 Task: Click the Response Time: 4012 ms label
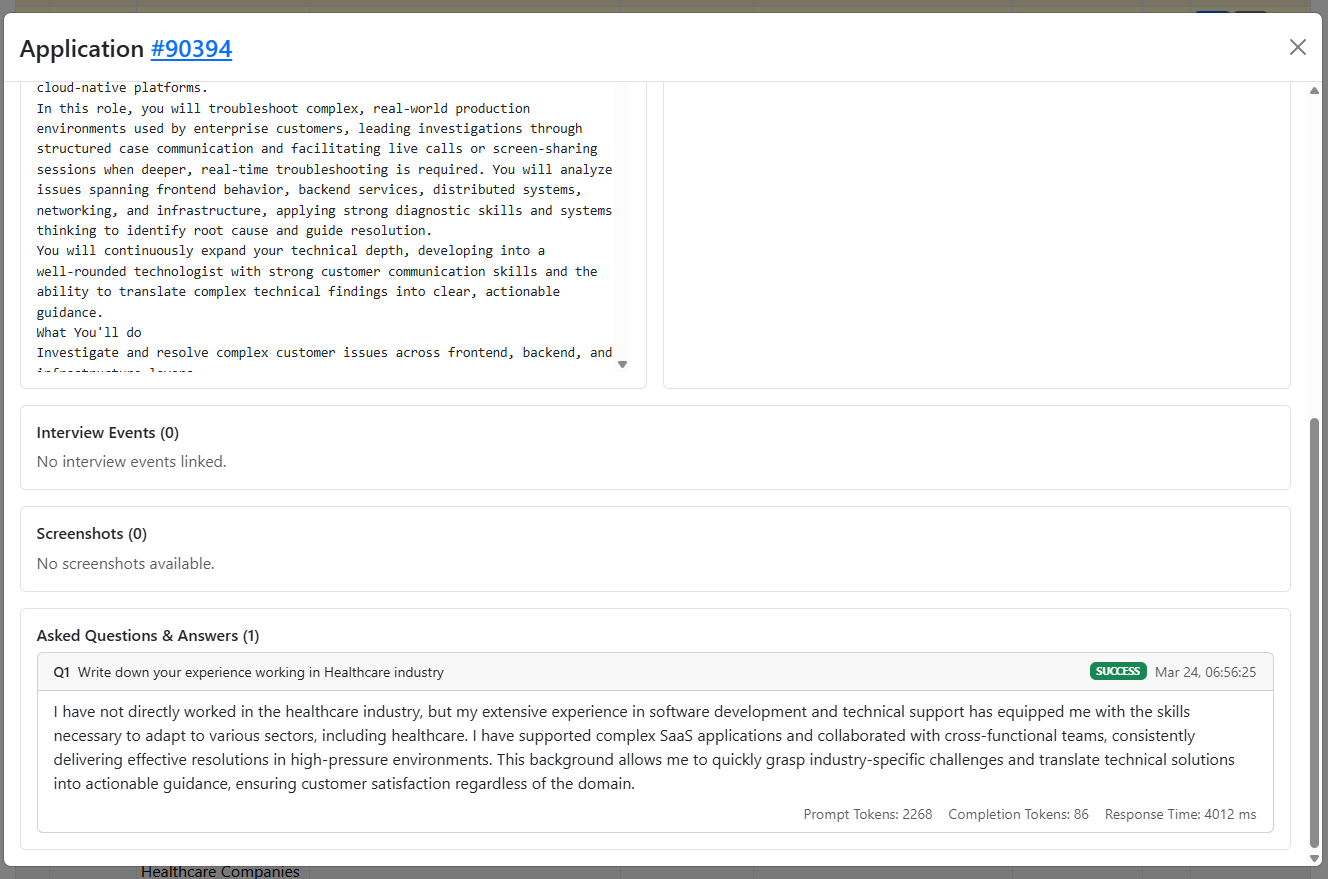click(1180, 814)
